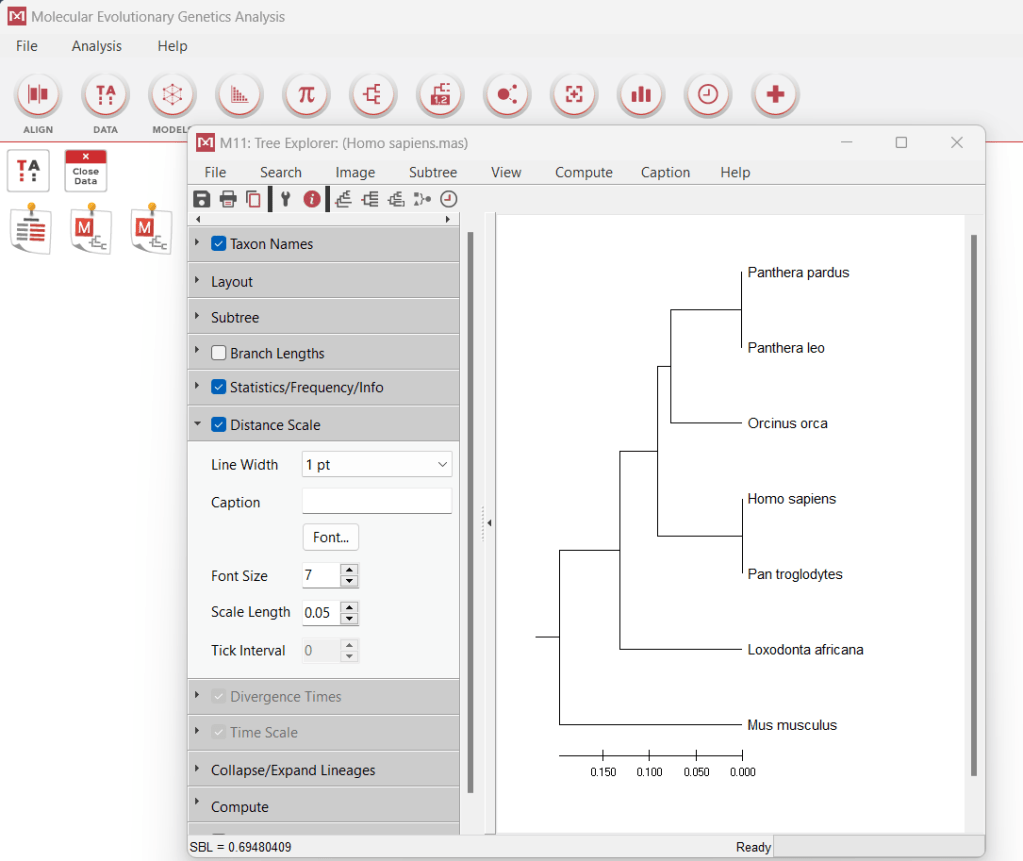Click the red information icon
This screenshot has height=861, width=1023.
click(x=312, y=199)
